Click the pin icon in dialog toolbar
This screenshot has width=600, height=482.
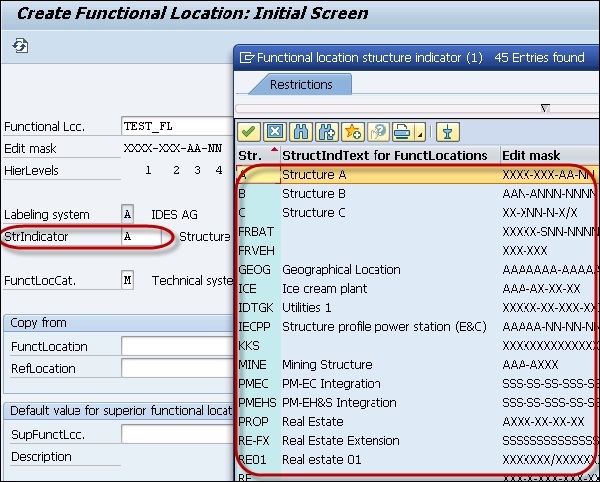[449, 131]
